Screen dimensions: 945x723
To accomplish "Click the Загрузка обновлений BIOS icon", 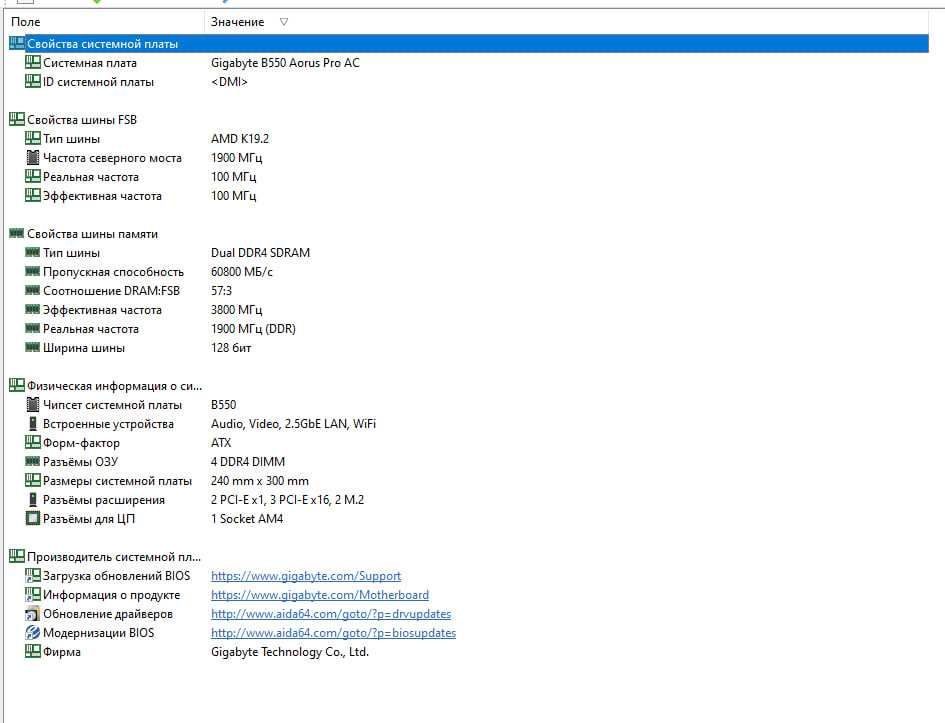I will [x=33, y=575].
